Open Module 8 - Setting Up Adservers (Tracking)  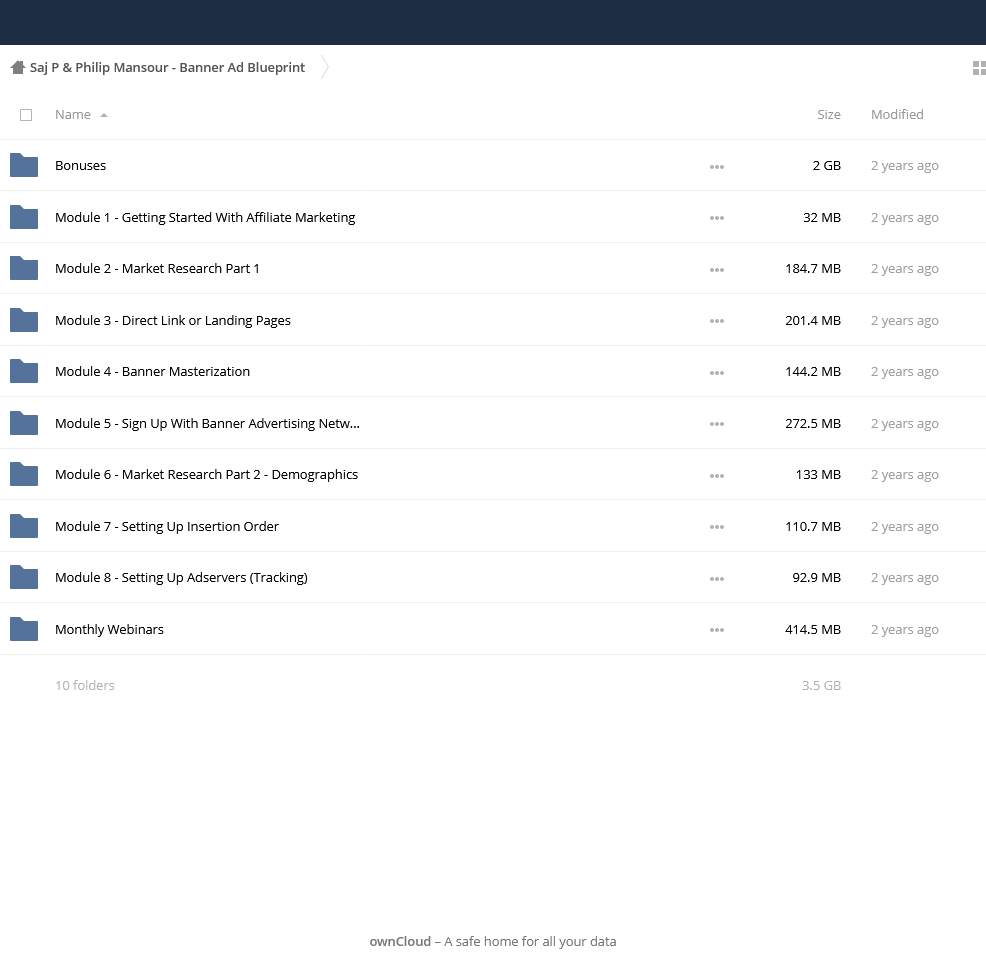tap(181, 578)
